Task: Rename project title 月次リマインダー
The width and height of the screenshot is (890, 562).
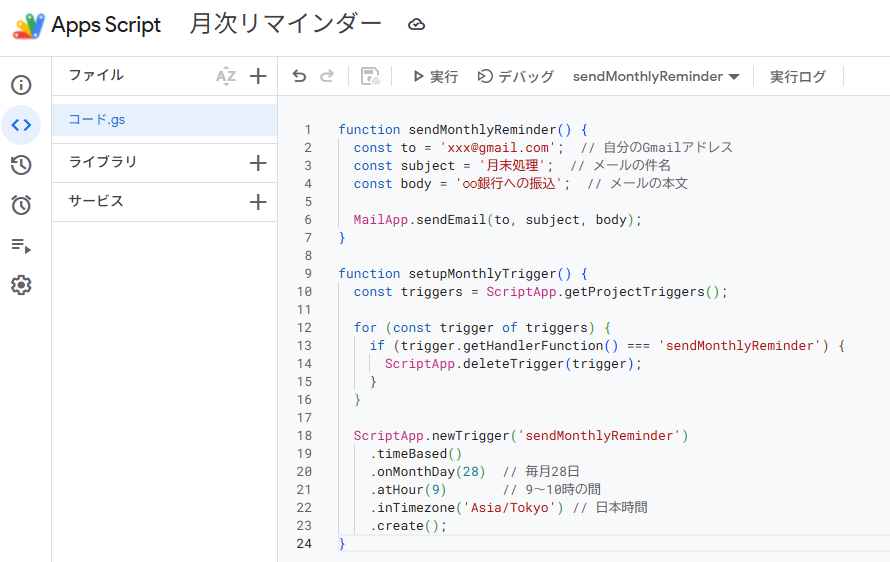Action: pos(285,25)
